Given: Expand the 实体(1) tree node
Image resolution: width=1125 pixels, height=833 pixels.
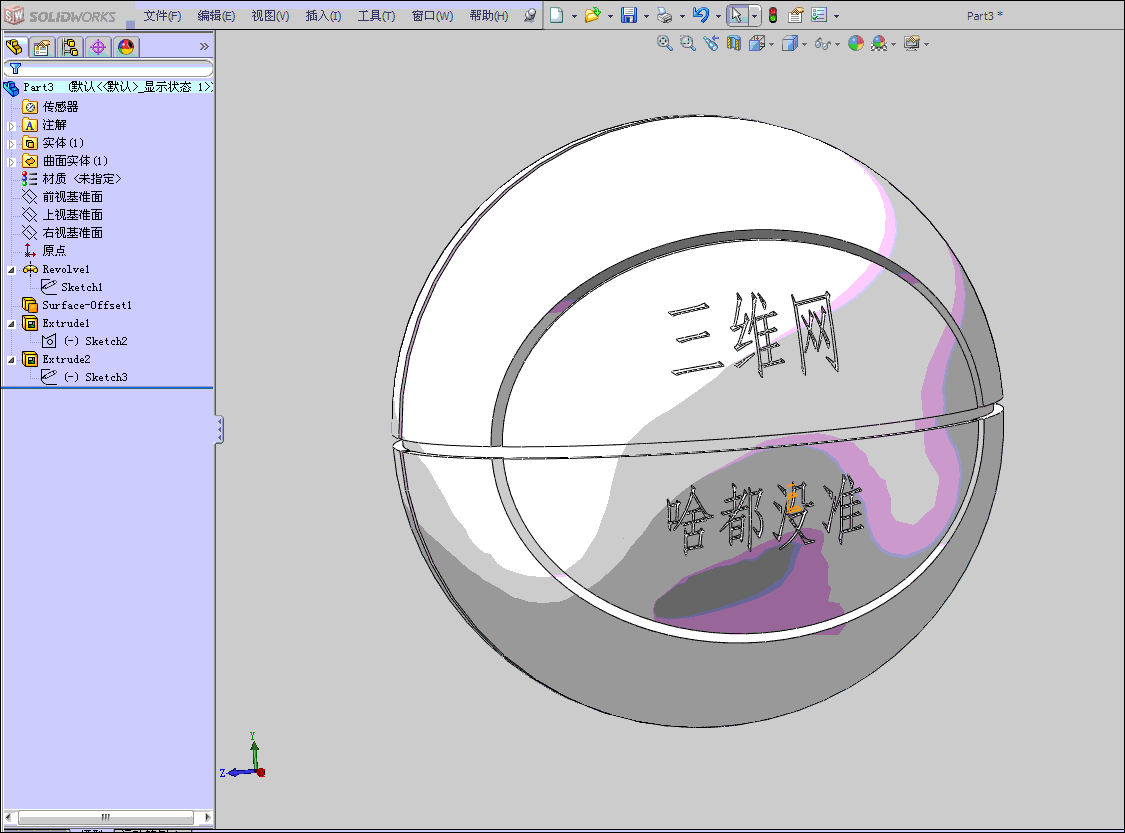Looking at the screenshot, I should (11, 143).
